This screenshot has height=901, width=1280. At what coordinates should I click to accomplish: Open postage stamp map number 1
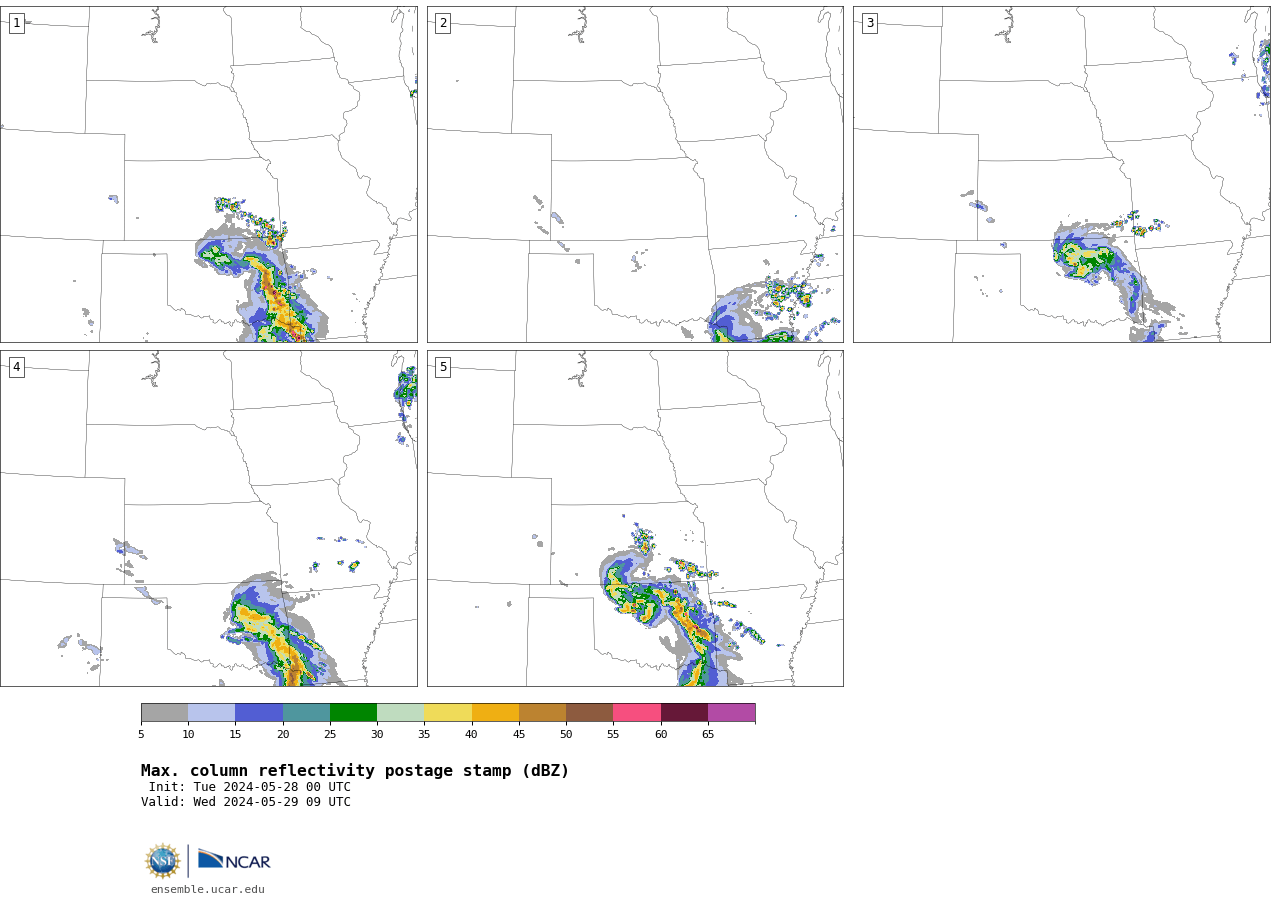[209, 175]
